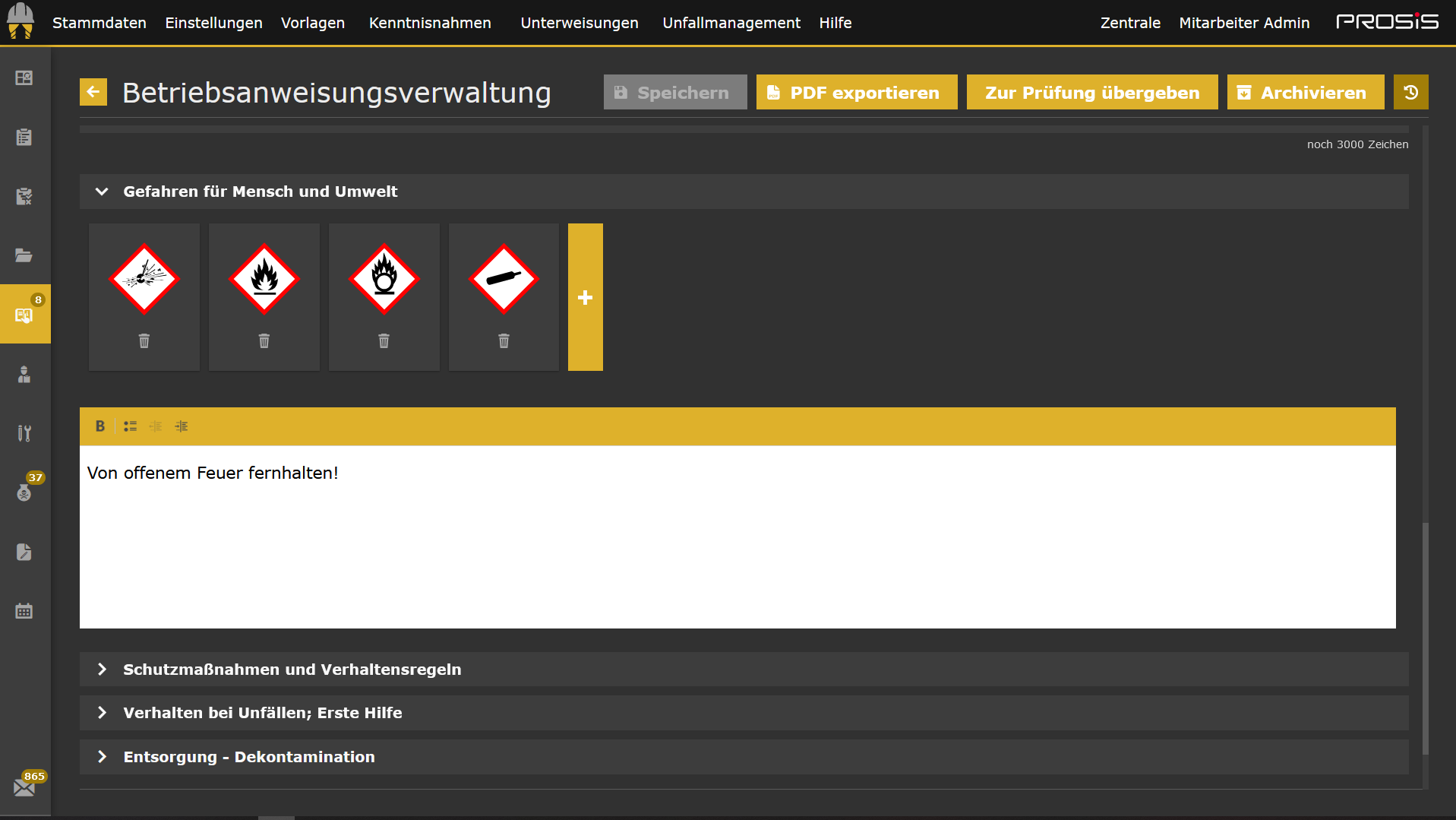The height and width of the screenshot is (820, 1456).
Task: Open the version history via clock icon
Action: 1410,91
